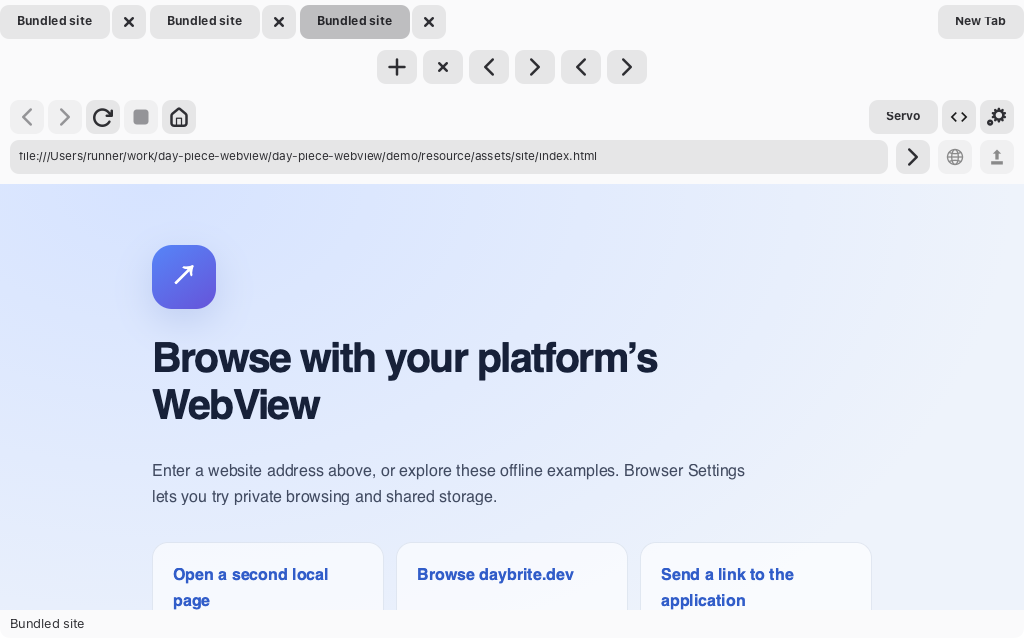This screenshot has height=638, width=1024.
Task: Click the globe icon beside the address bar
Action: [955, 157]
